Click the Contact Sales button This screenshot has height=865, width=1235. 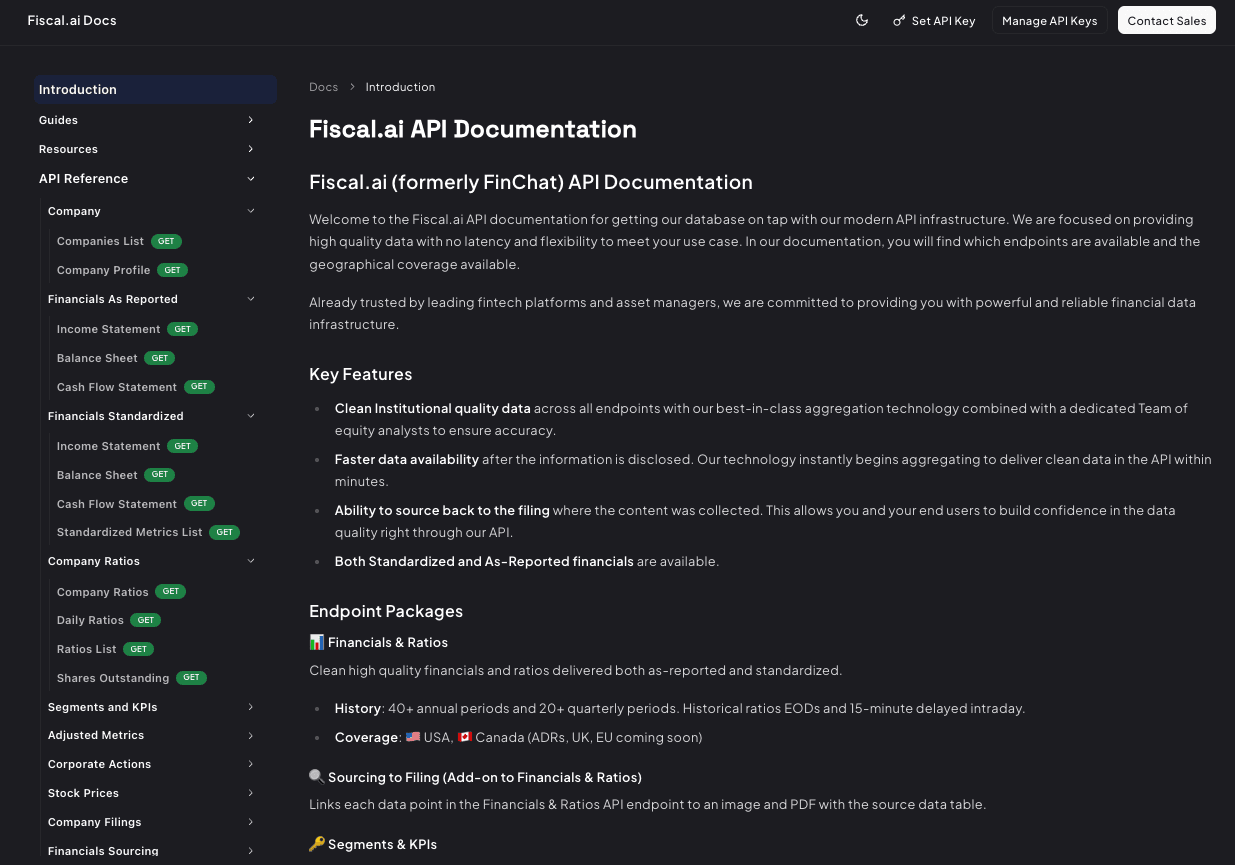pos(1166,20)
